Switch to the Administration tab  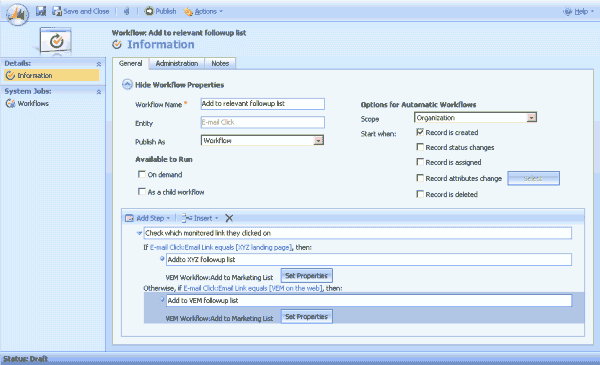[x=177, y=64]
